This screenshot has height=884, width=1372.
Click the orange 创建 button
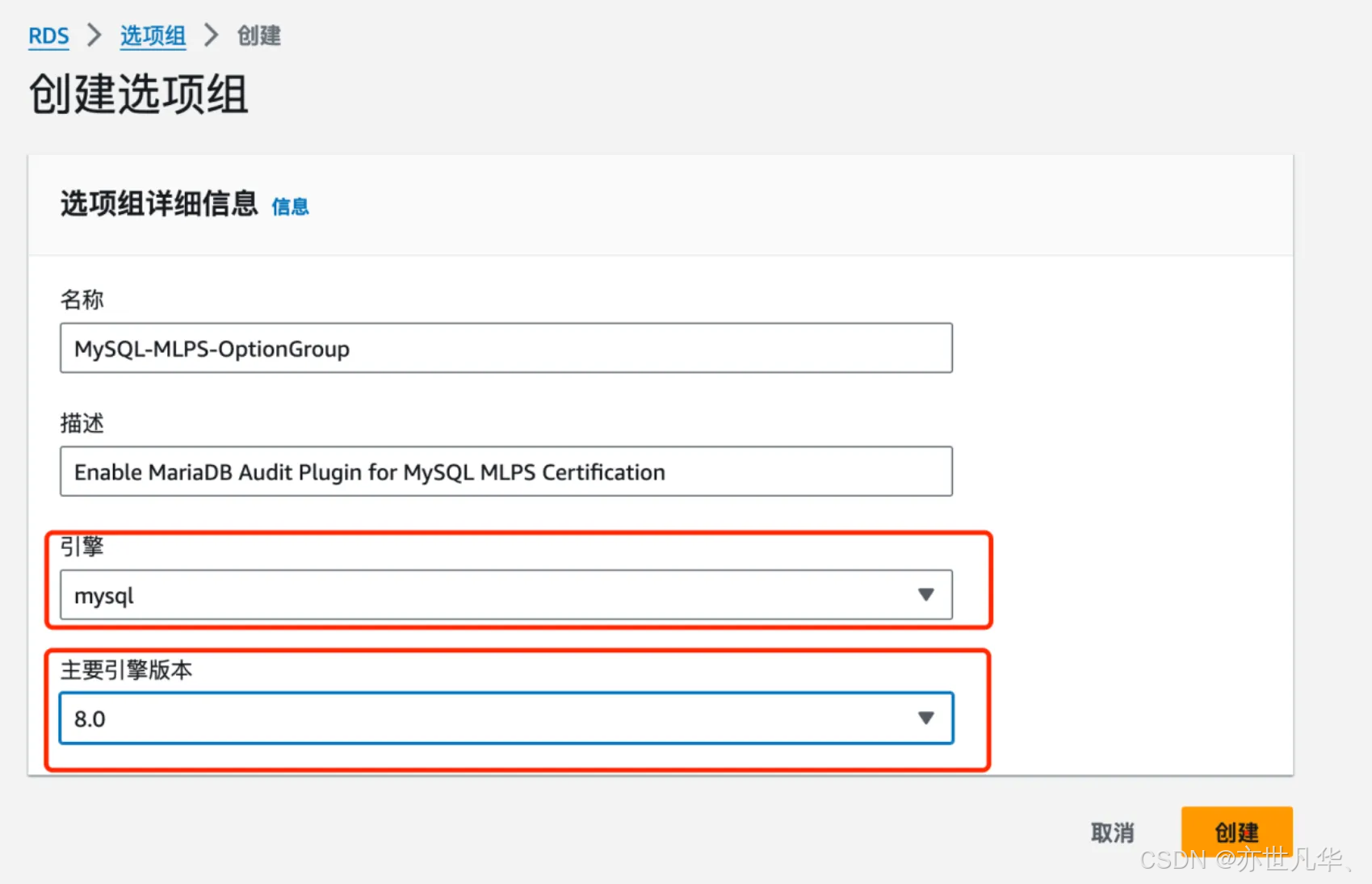(1237, 832)
